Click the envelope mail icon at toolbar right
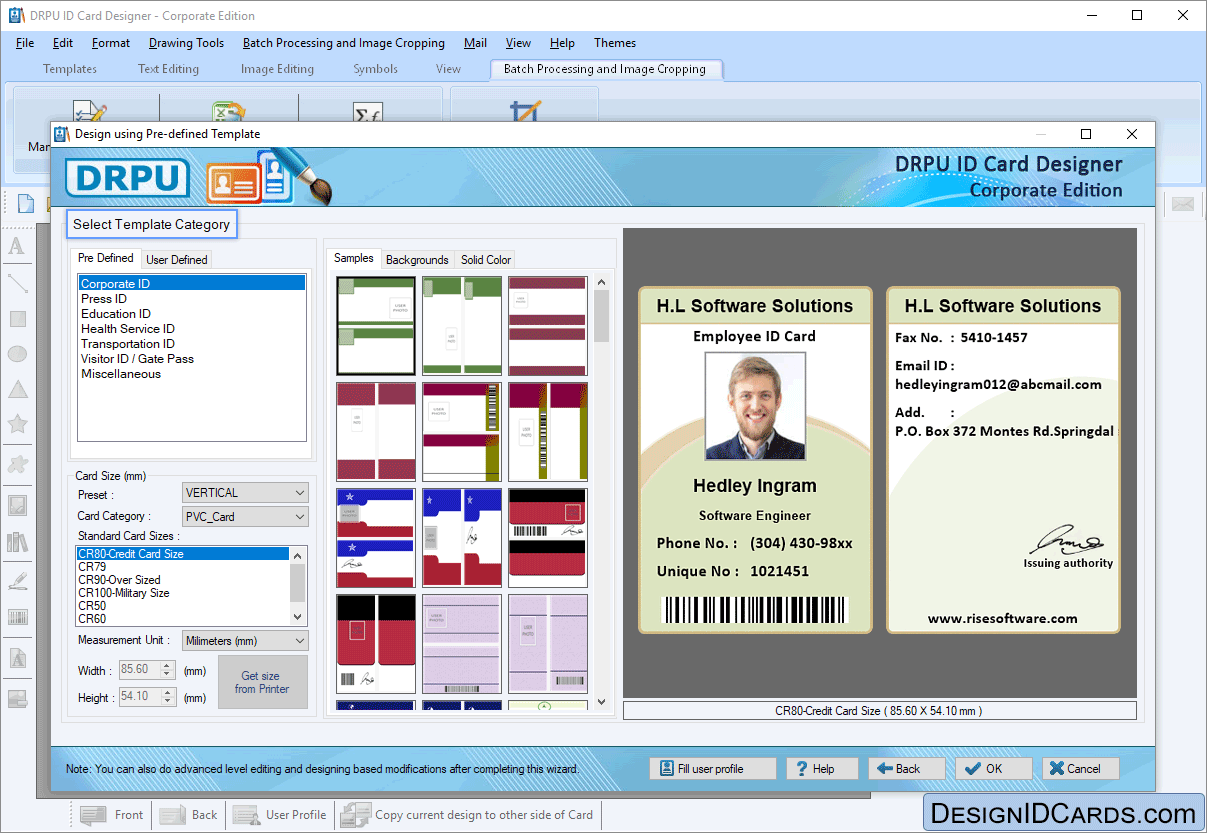Image resolution: width=1207 pixels, height=833 pixels. (1183, 204)
